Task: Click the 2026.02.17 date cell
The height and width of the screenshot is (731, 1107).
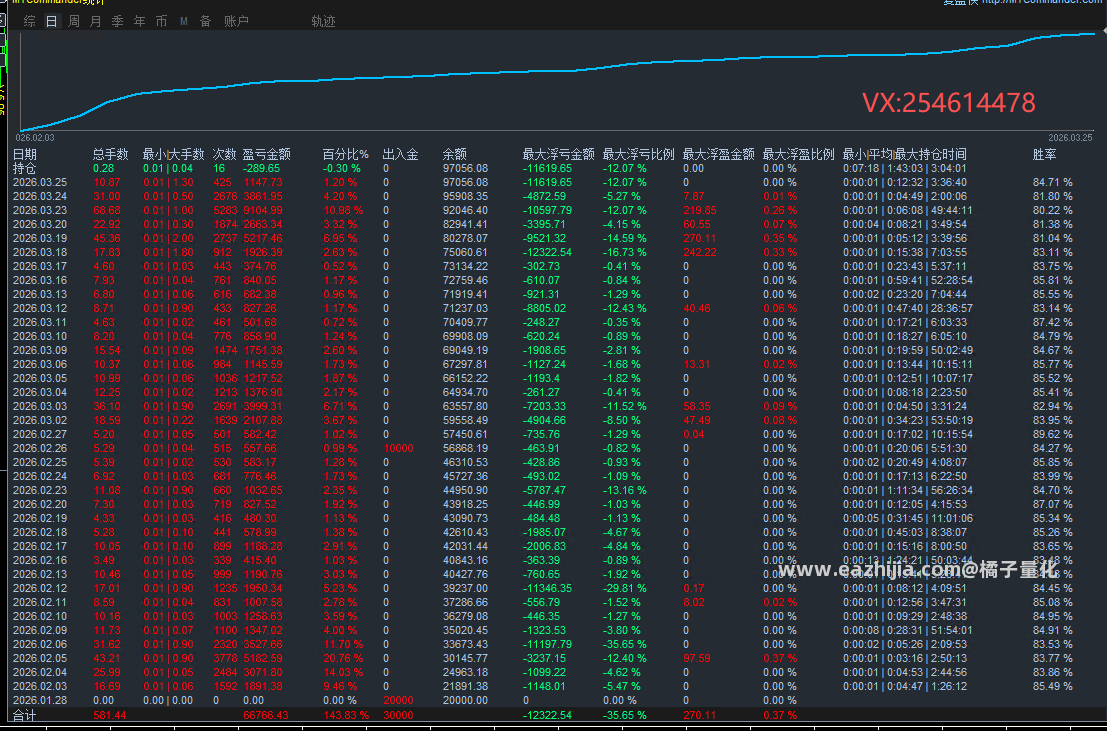Action: [x=40, y=546]
